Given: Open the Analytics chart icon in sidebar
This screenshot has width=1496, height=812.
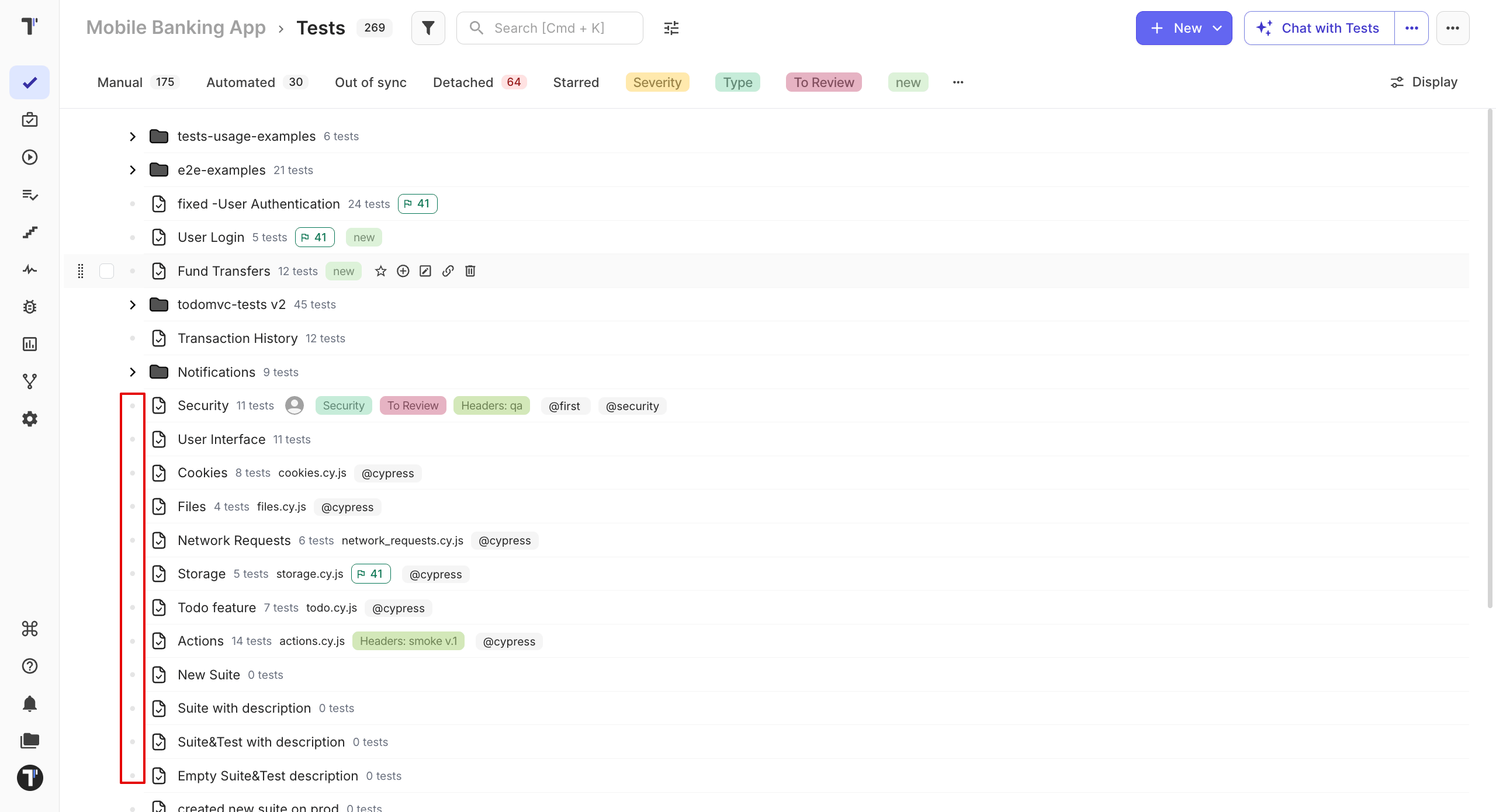Looking at the screenshot, I should (30, 344).
